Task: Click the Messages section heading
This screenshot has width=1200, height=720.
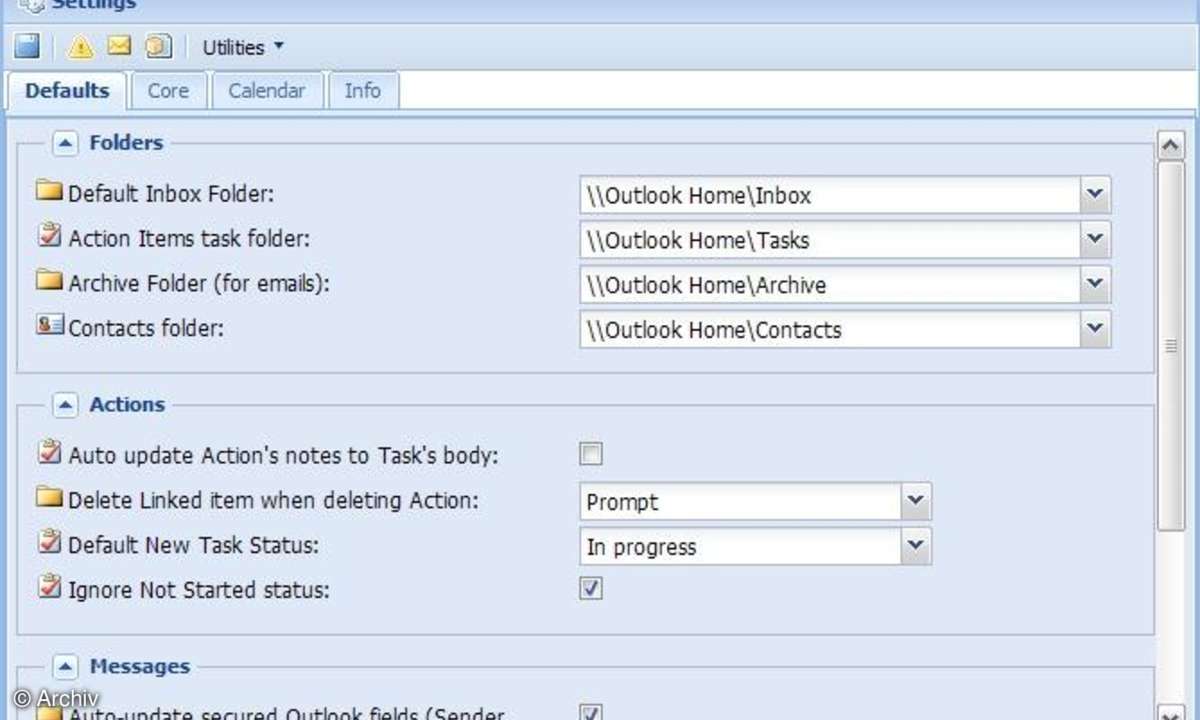Action: coord(139,667)
